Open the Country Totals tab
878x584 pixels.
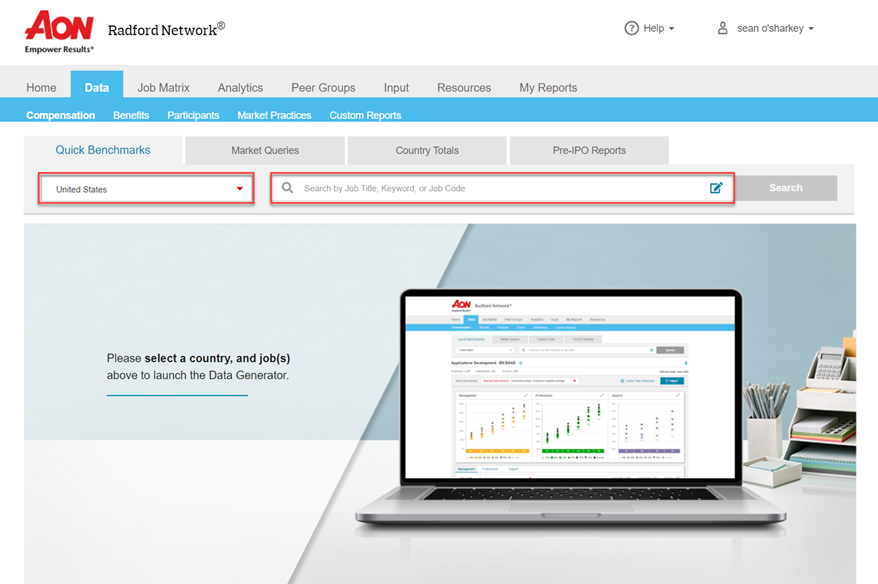pos(427,151)
